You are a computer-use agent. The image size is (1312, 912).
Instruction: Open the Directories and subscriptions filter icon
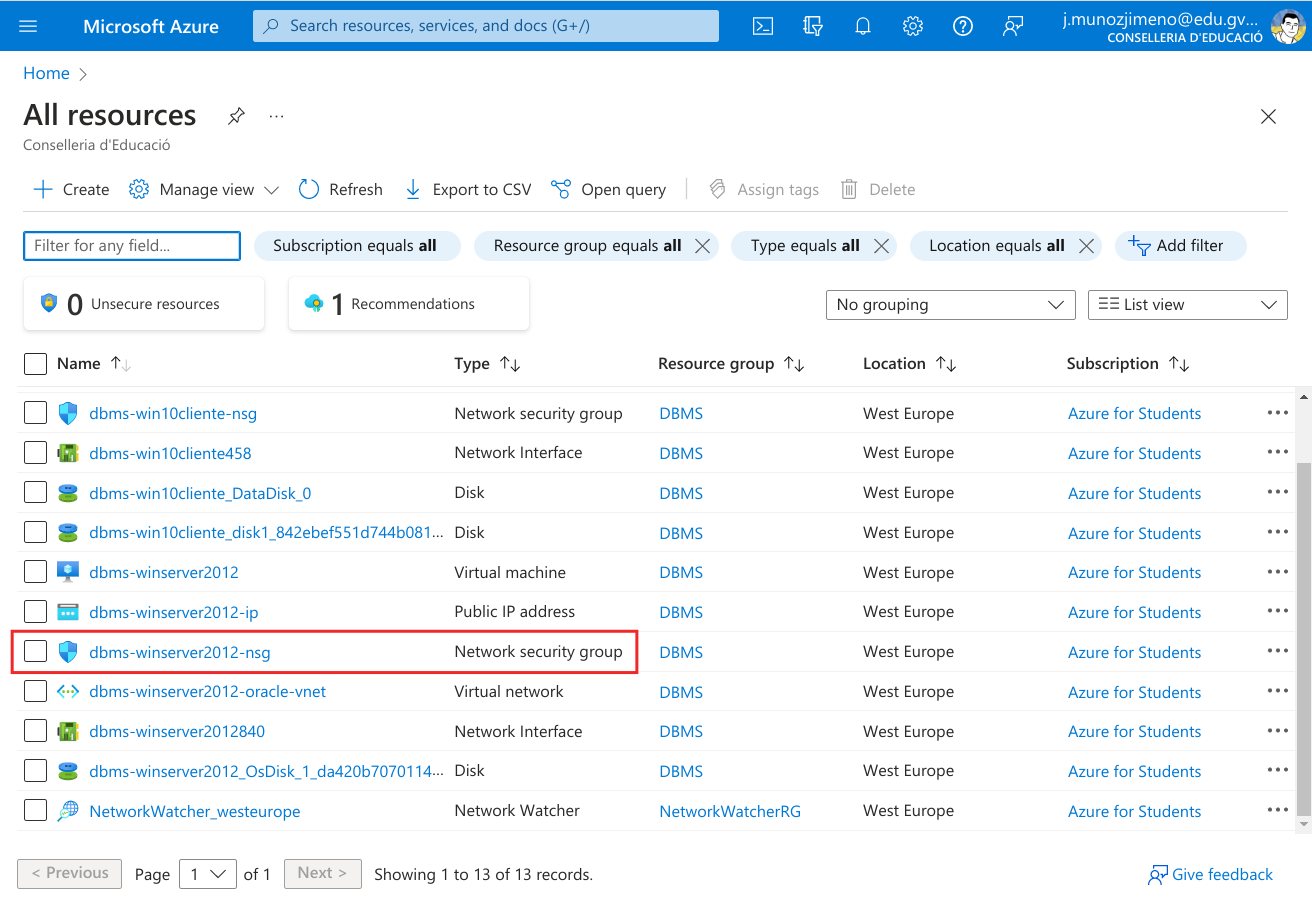[x=813, y=26]
